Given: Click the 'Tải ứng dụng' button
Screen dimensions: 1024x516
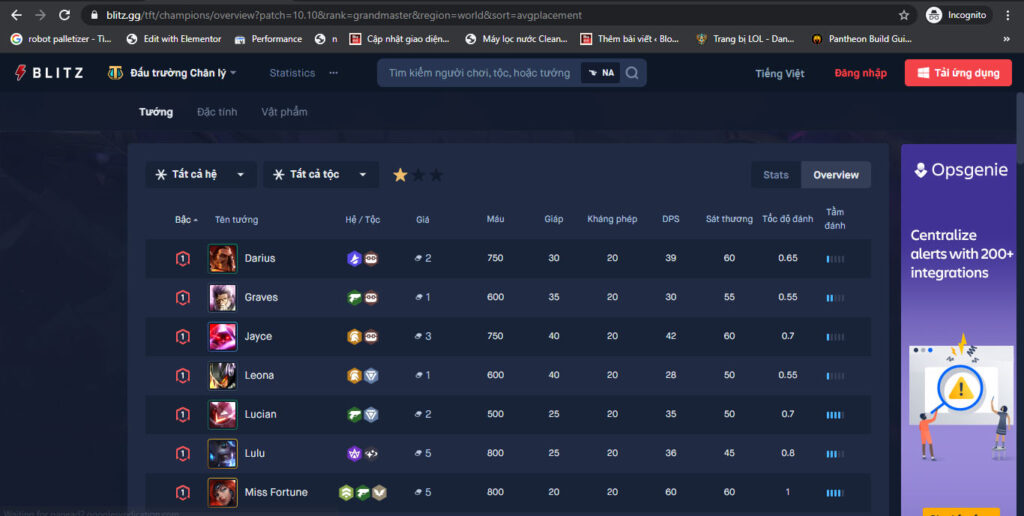Looking at the screenshot, I should (958, 73).
